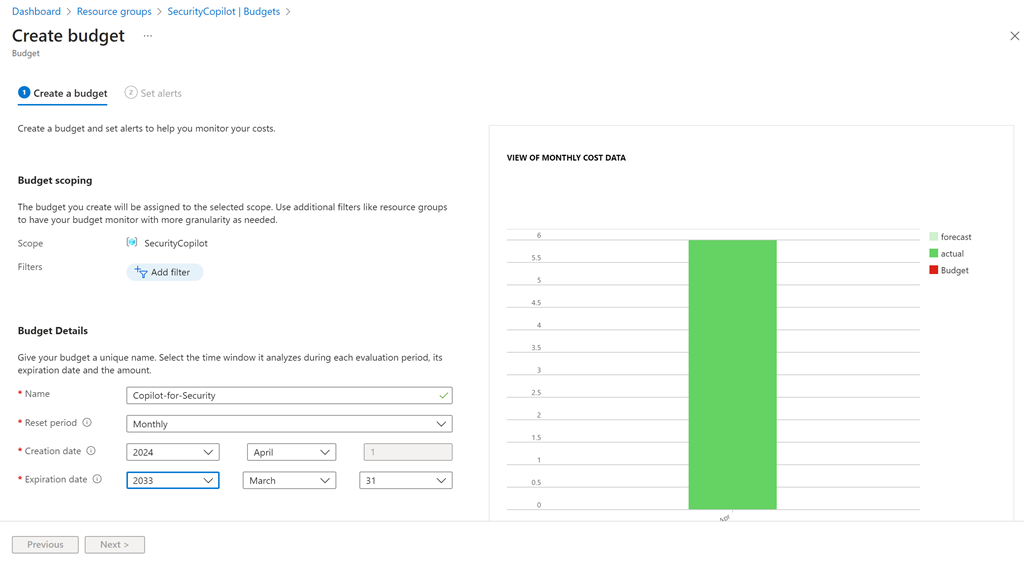Click the Add filter button

[164, 272]
